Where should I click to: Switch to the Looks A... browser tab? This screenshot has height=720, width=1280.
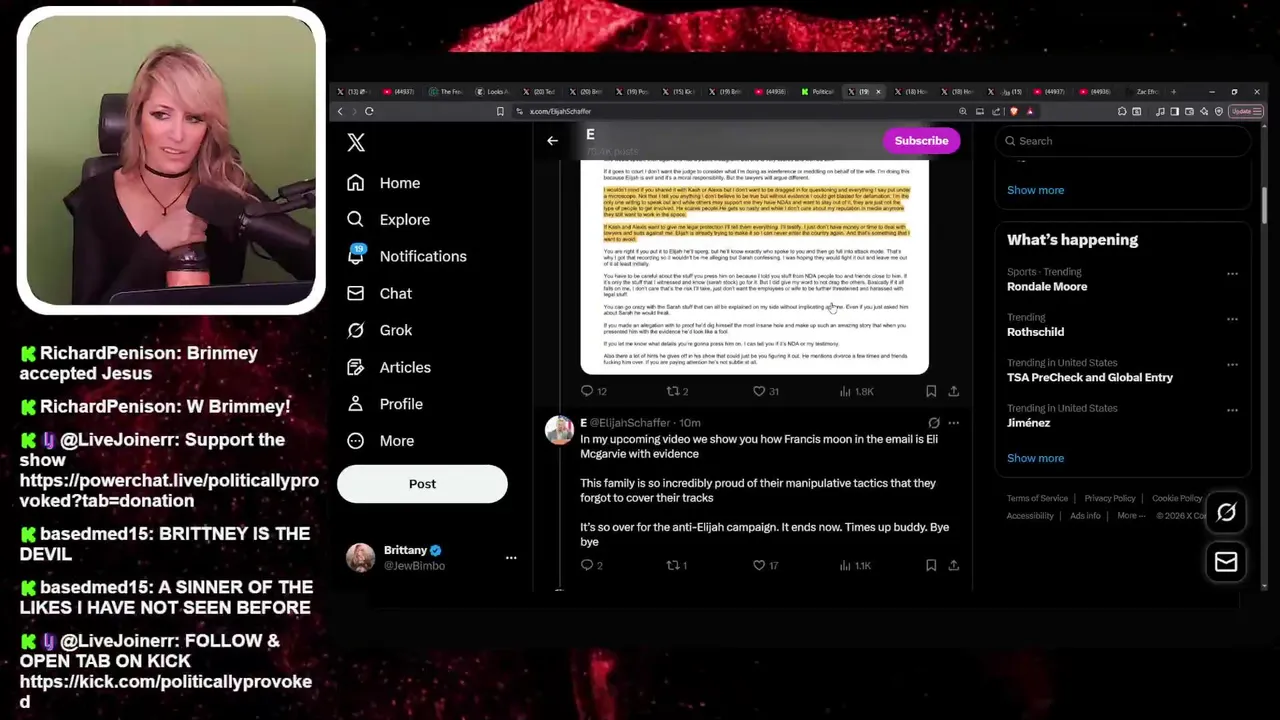click(x=494, y=92)
